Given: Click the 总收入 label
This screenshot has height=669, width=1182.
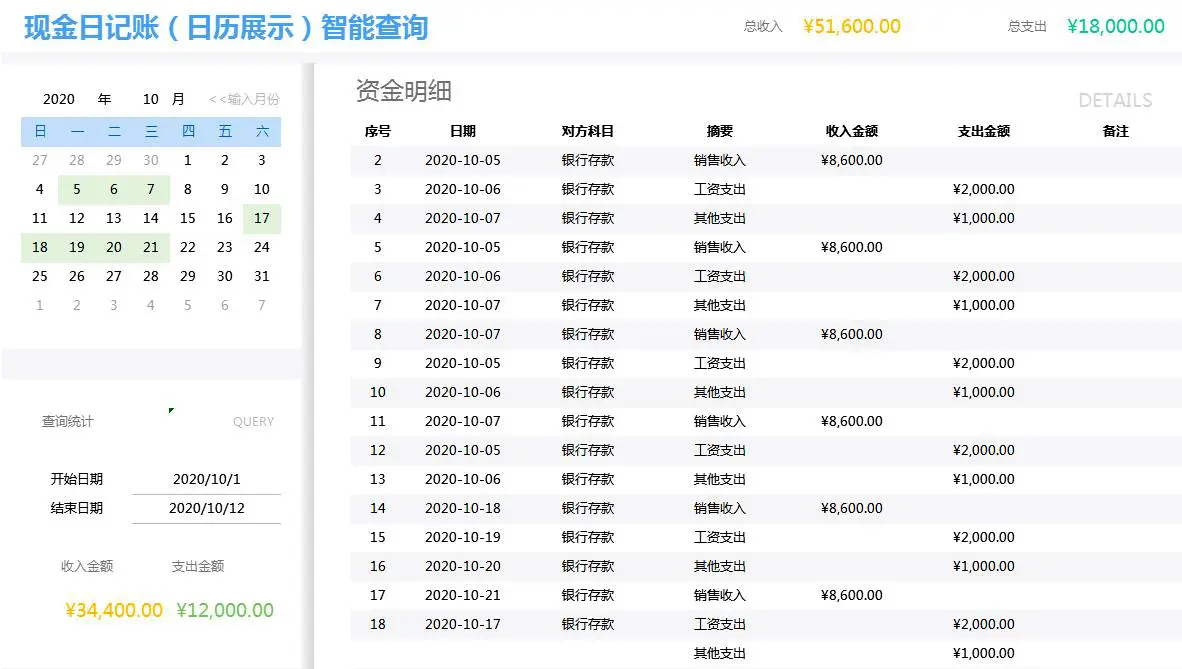Looking at the screenshot, I should [763, 26].
